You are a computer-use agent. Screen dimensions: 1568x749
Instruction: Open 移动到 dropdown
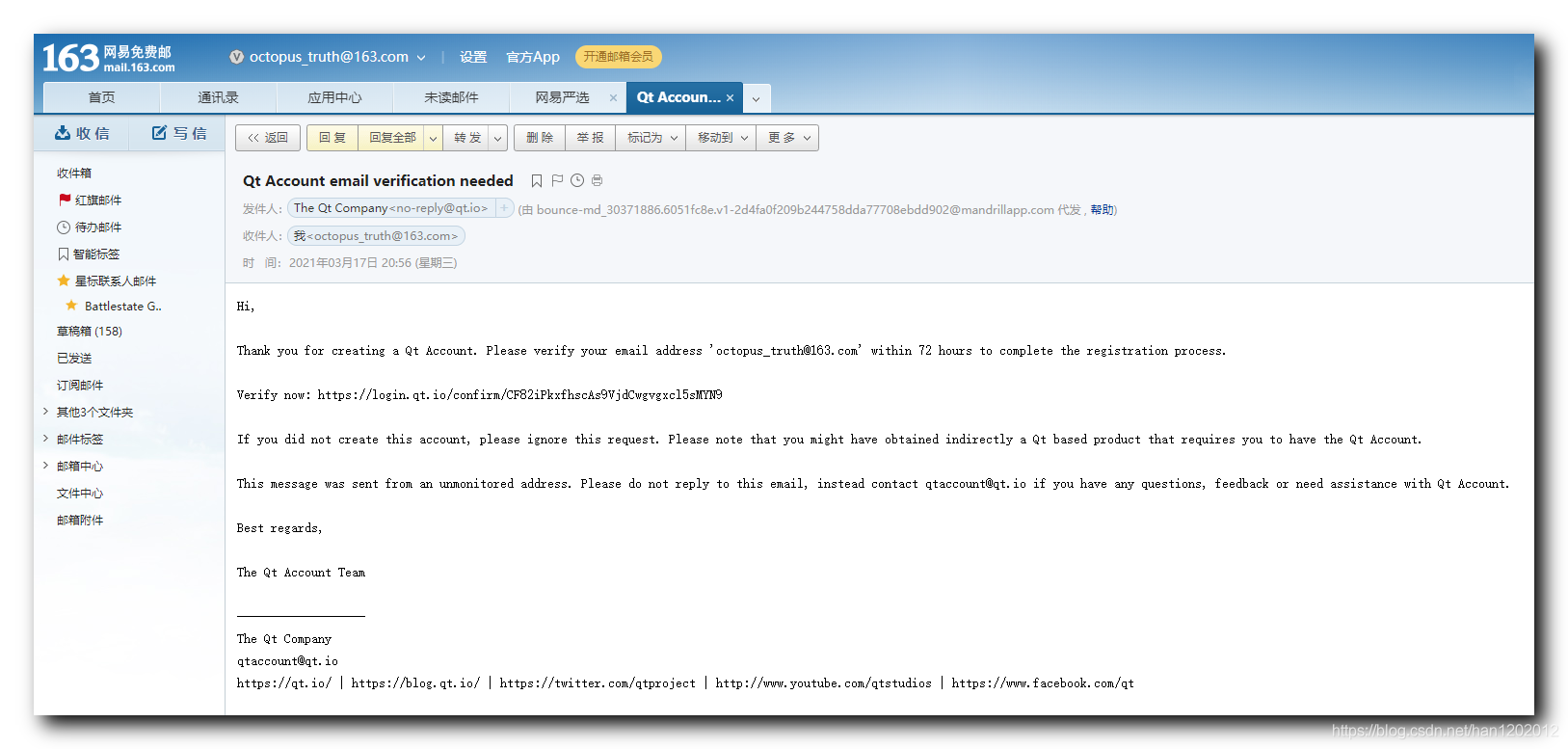pyautogui.click(x=723, y=138)
